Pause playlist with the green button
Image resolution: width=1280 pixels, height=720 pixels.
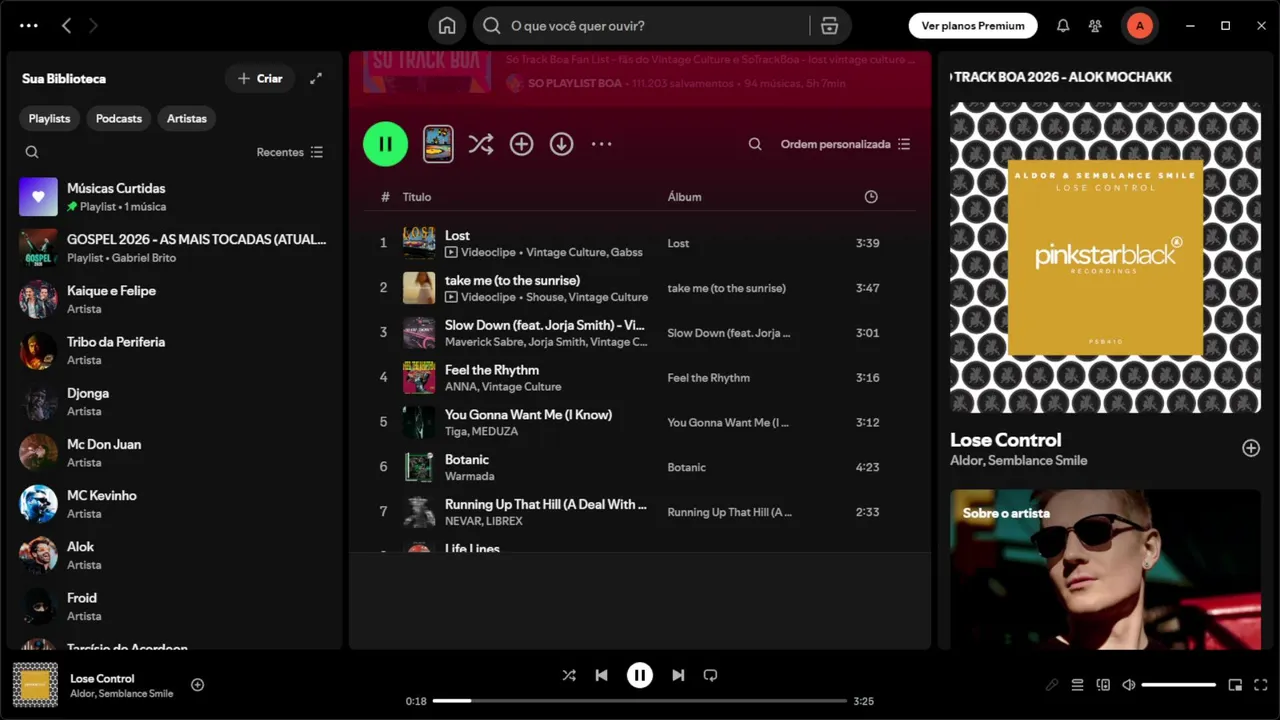385,144
